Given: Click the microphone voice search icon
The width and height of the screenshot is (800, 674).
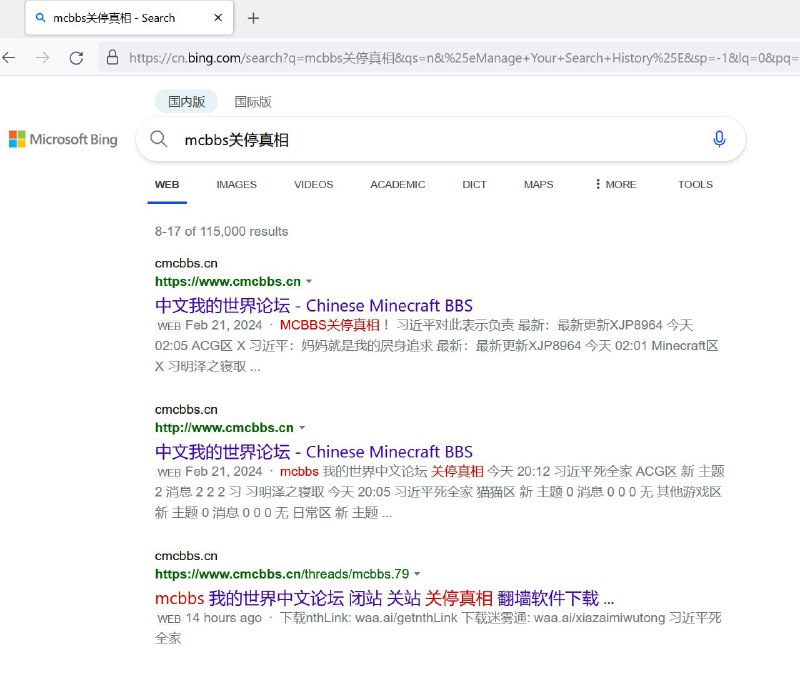Looking at the screenshot, I should tap(719, 140).
